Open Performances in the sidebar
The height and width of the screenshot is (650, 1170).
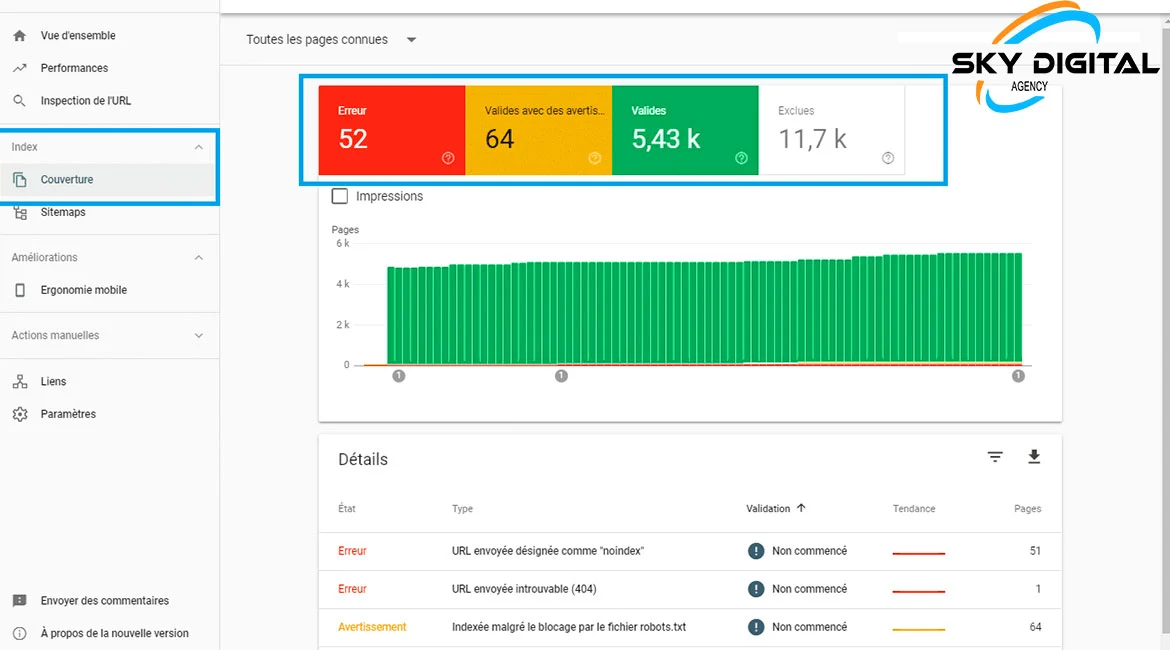click(x=74, y=68)
